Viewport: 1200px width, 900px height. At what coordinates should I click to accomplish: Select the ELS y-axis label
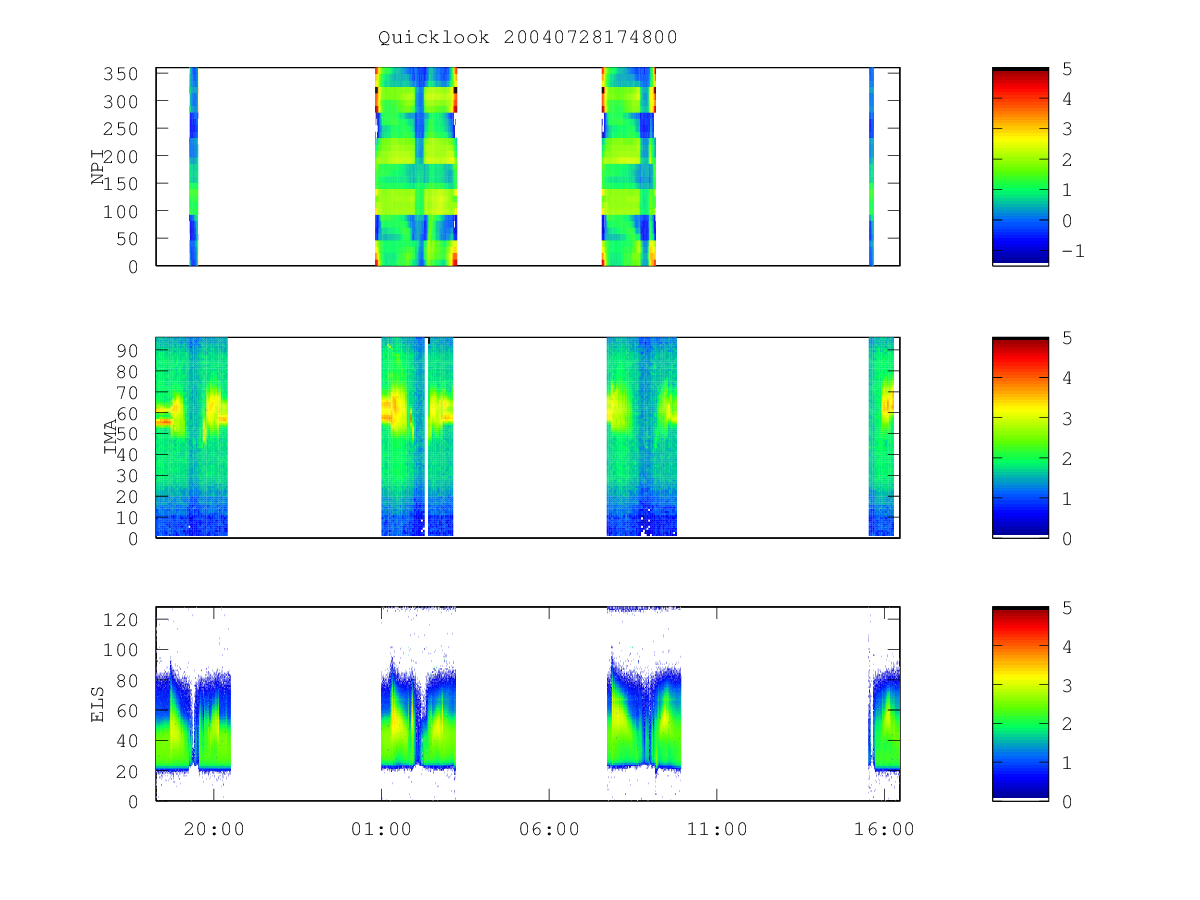tap(98, 704)
